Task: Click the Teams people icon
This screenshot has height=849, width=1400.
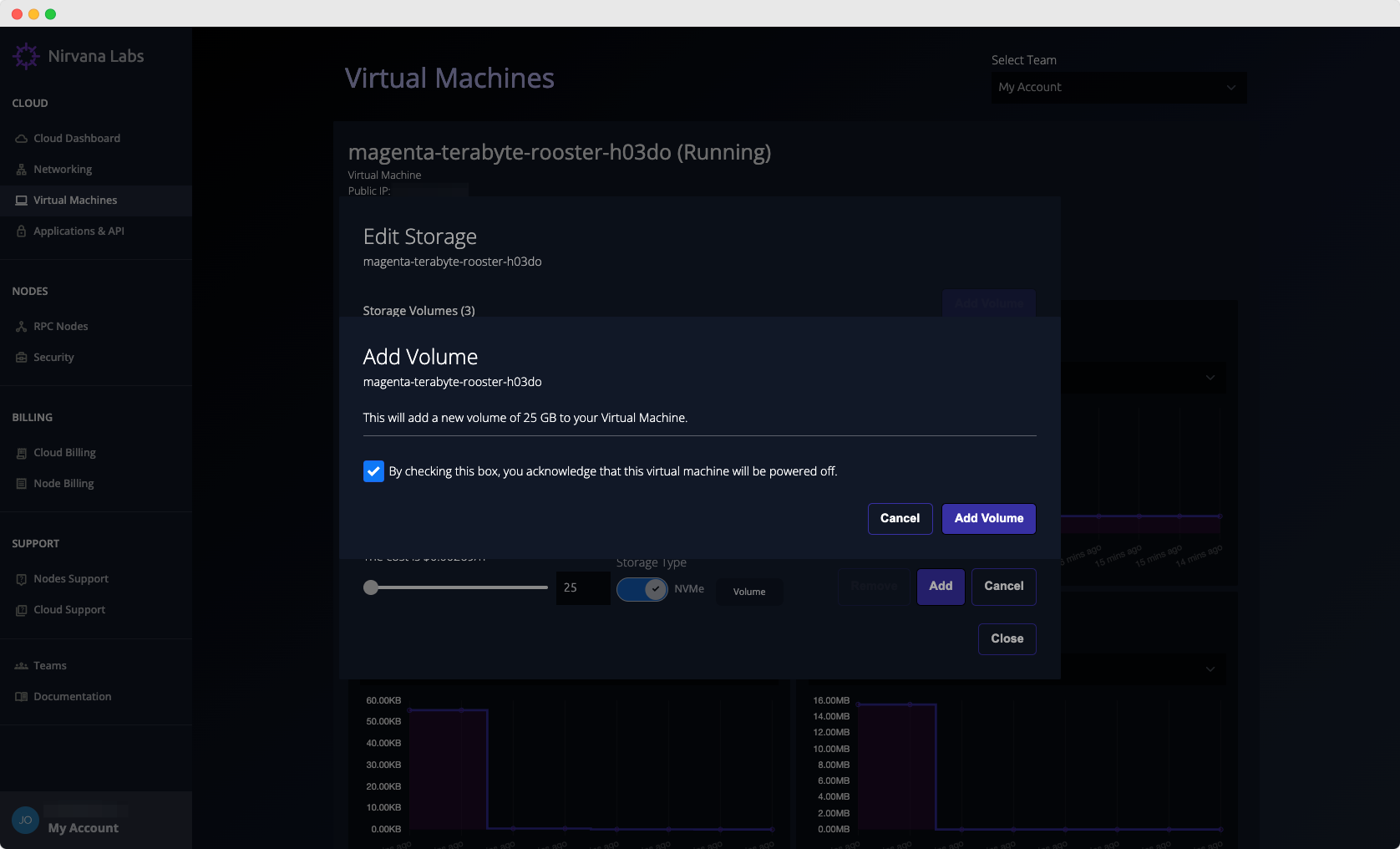Action: click(22, 666)
